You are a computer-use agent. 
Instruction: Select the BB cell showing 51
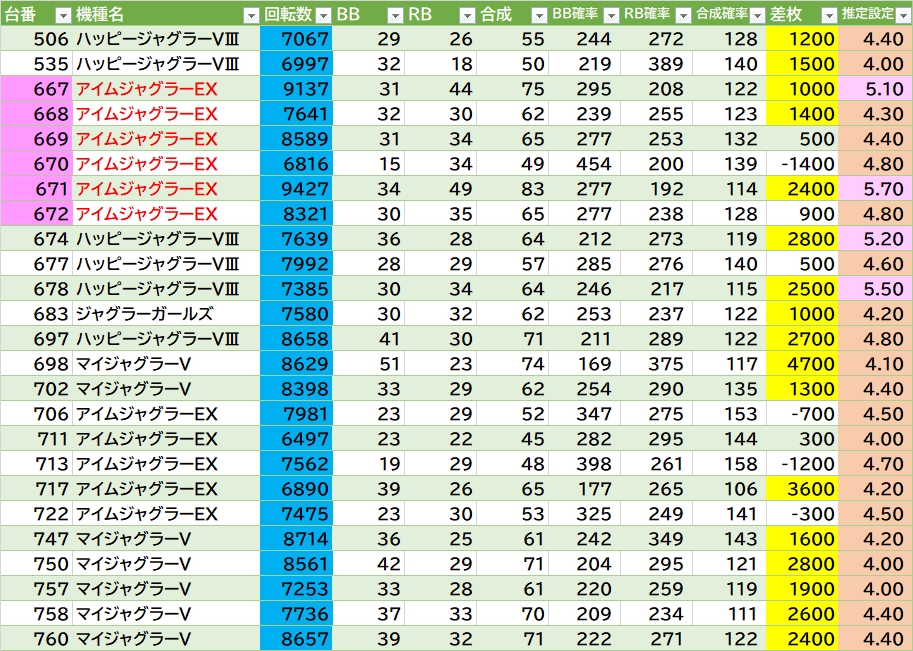[x=369, y=364]
